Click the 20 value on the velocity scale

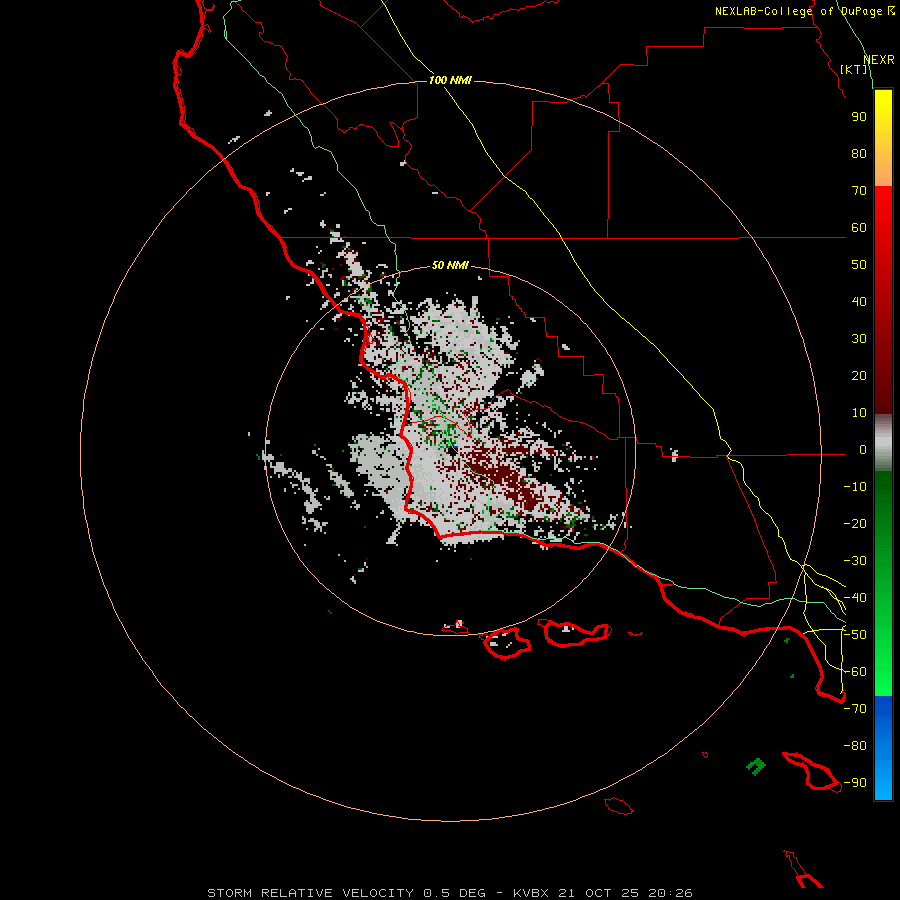click(859, 375)
